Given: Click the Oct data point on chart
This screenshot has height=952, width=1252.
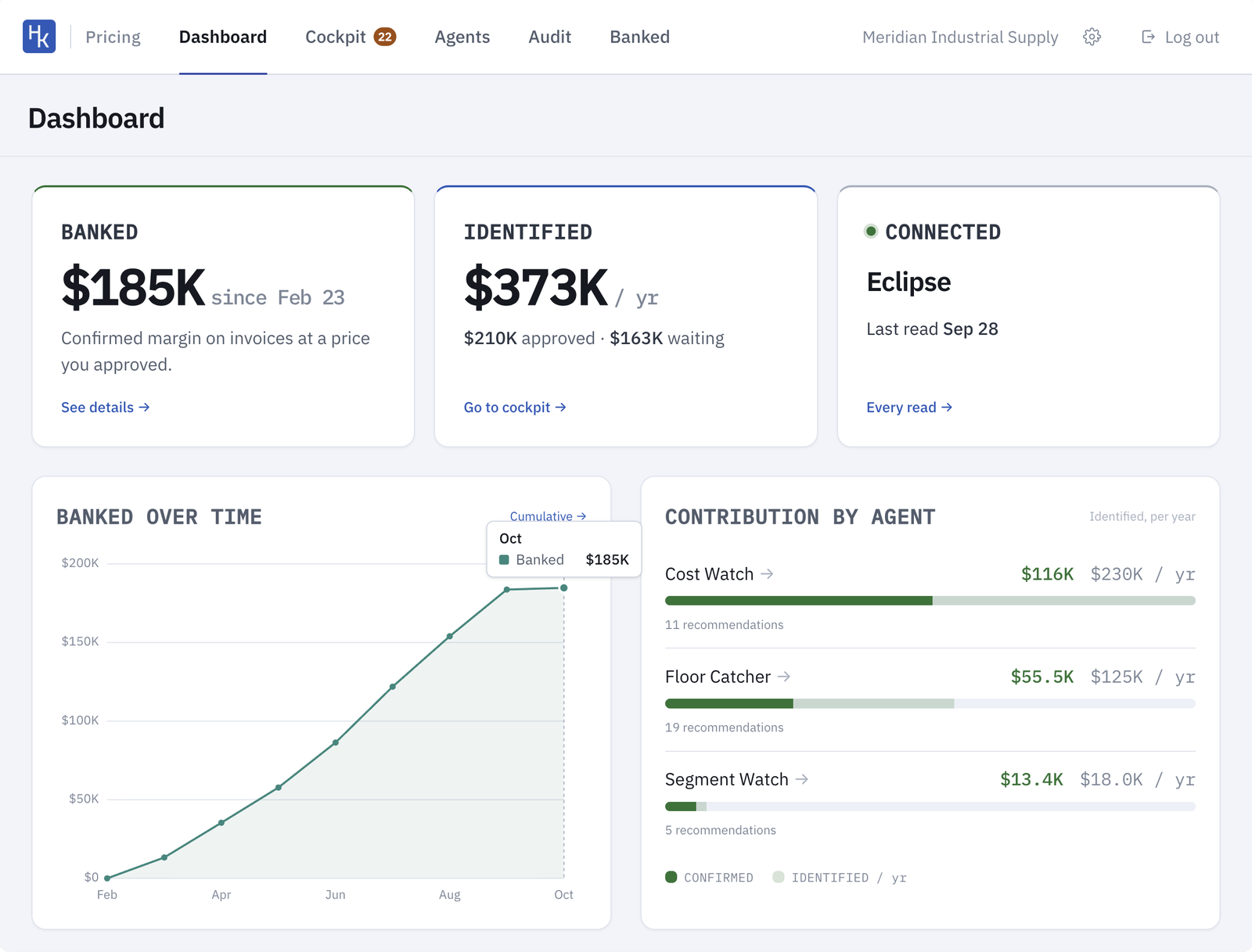Looking at the screenshot, I should [563, 587].
